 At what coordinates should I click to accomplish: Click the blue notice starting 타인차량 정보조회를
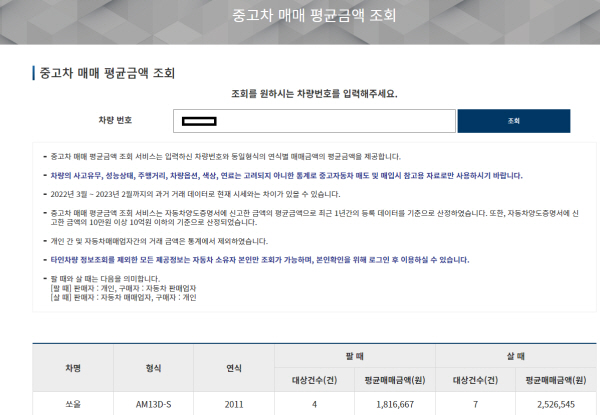pyautogui.click(x=260, y=260)
